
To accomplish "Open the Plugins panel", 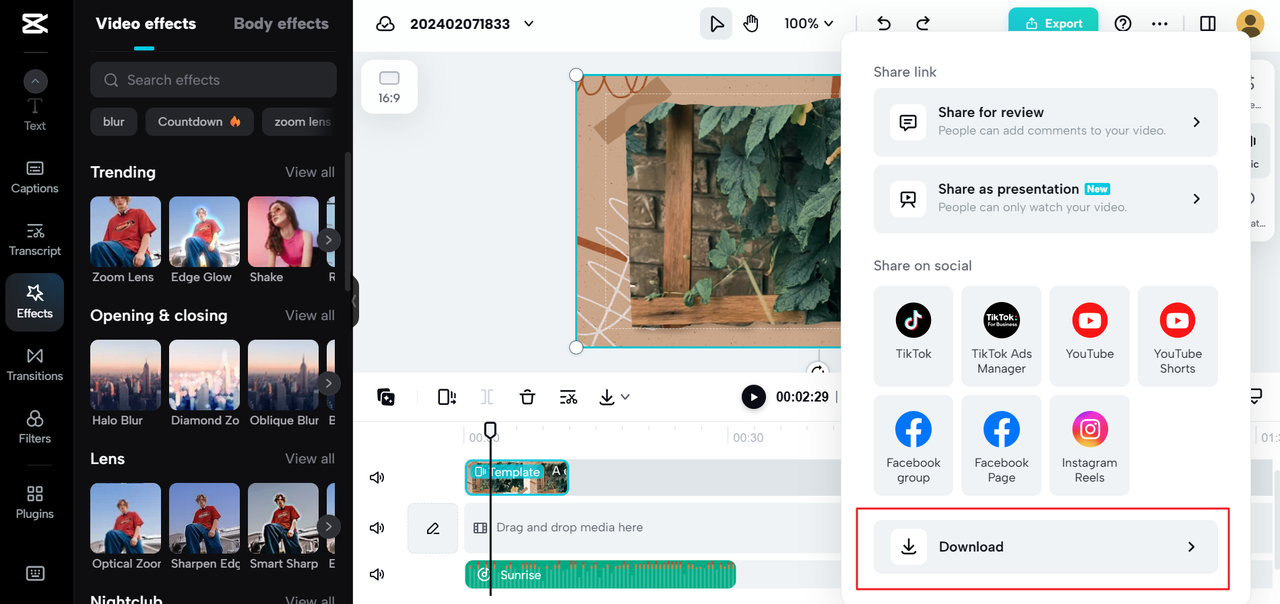I will click(35, 502).
